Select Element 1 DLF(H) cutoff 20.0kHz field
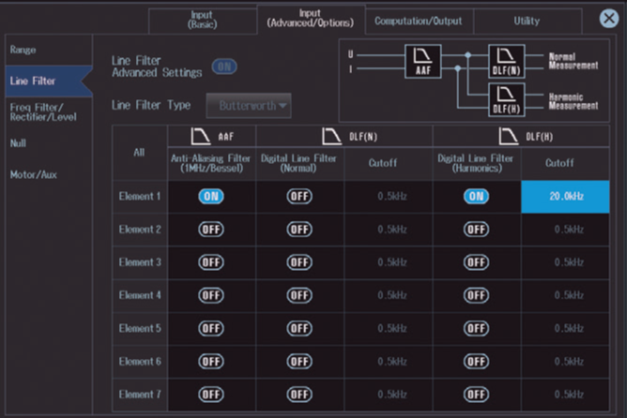 pyautogui.click(x=565, y=197)
